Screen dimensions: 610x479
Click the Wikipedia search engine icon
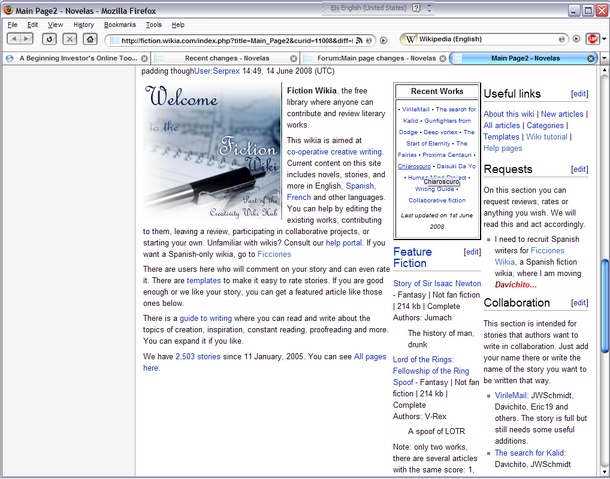point(410,39)
